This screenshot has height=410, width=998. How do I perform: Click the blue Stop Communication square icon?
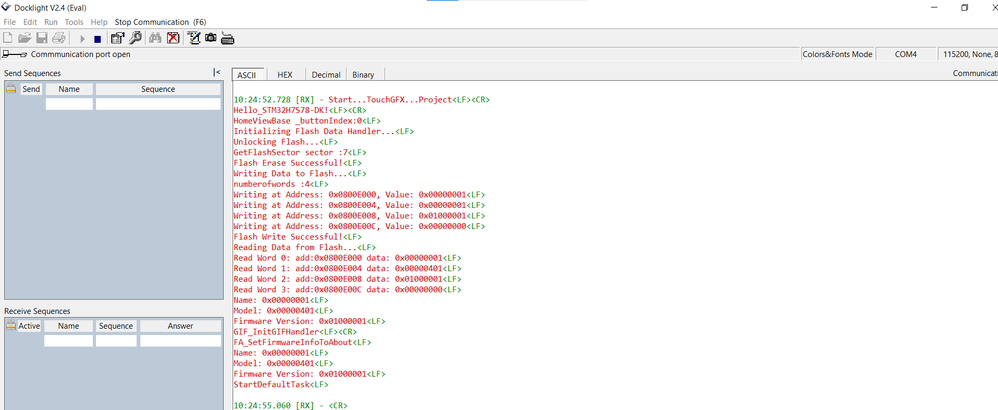[x=97, y=39]
